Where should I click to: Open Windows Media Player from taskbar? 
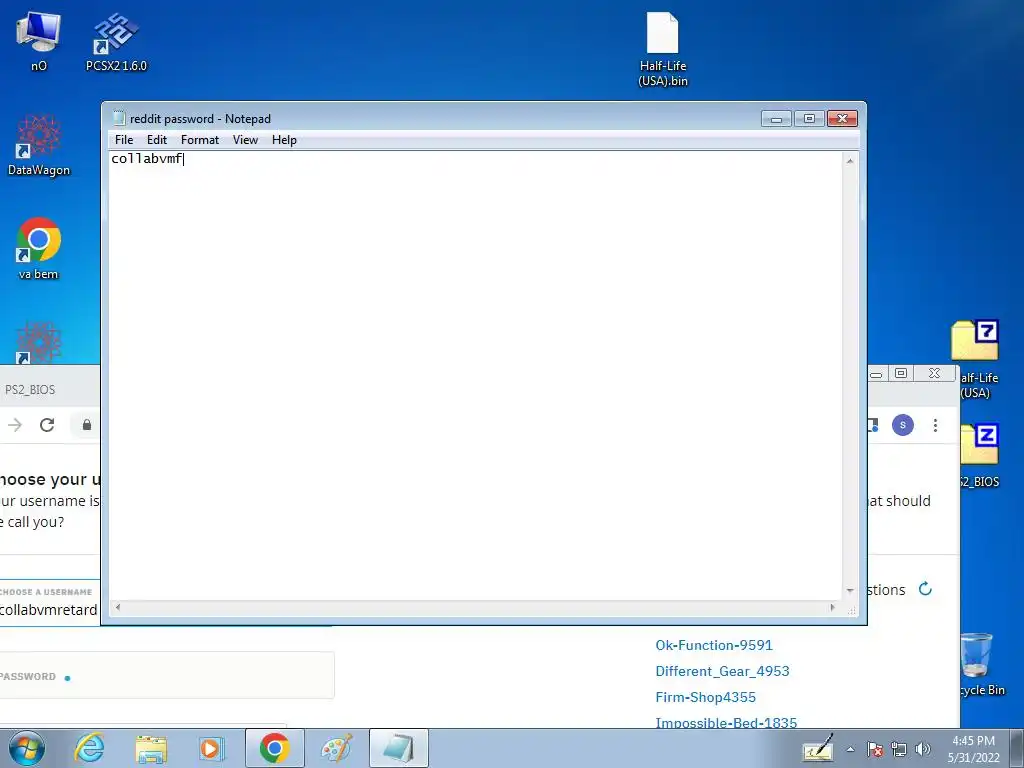[x=212, y=748]
